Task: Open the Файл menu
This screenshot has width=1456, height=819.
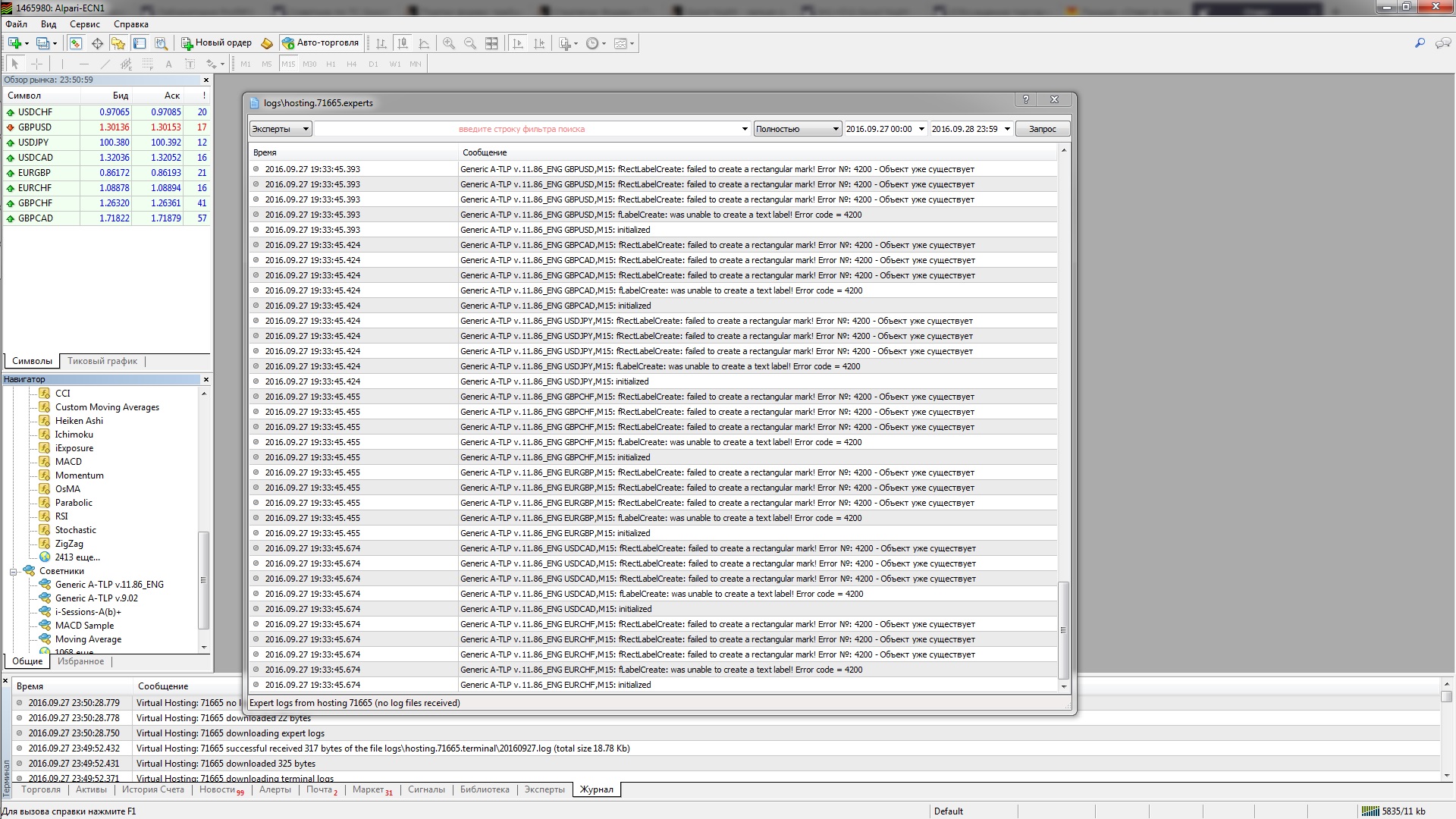Action: coord(16,24)
